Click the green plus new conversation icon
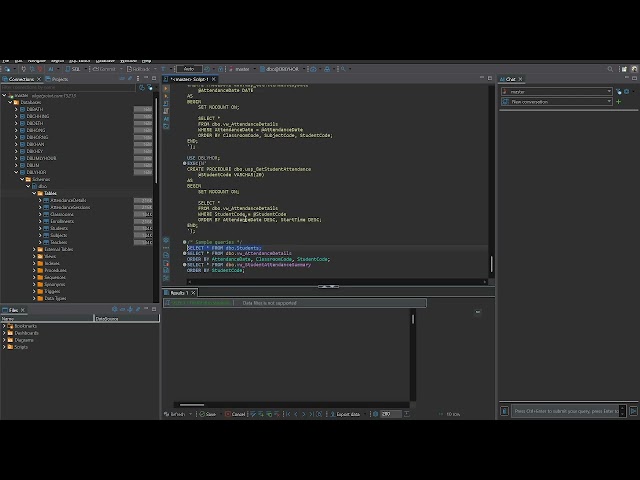This screenshot has width=640, height=480. [x=618, y=102]
